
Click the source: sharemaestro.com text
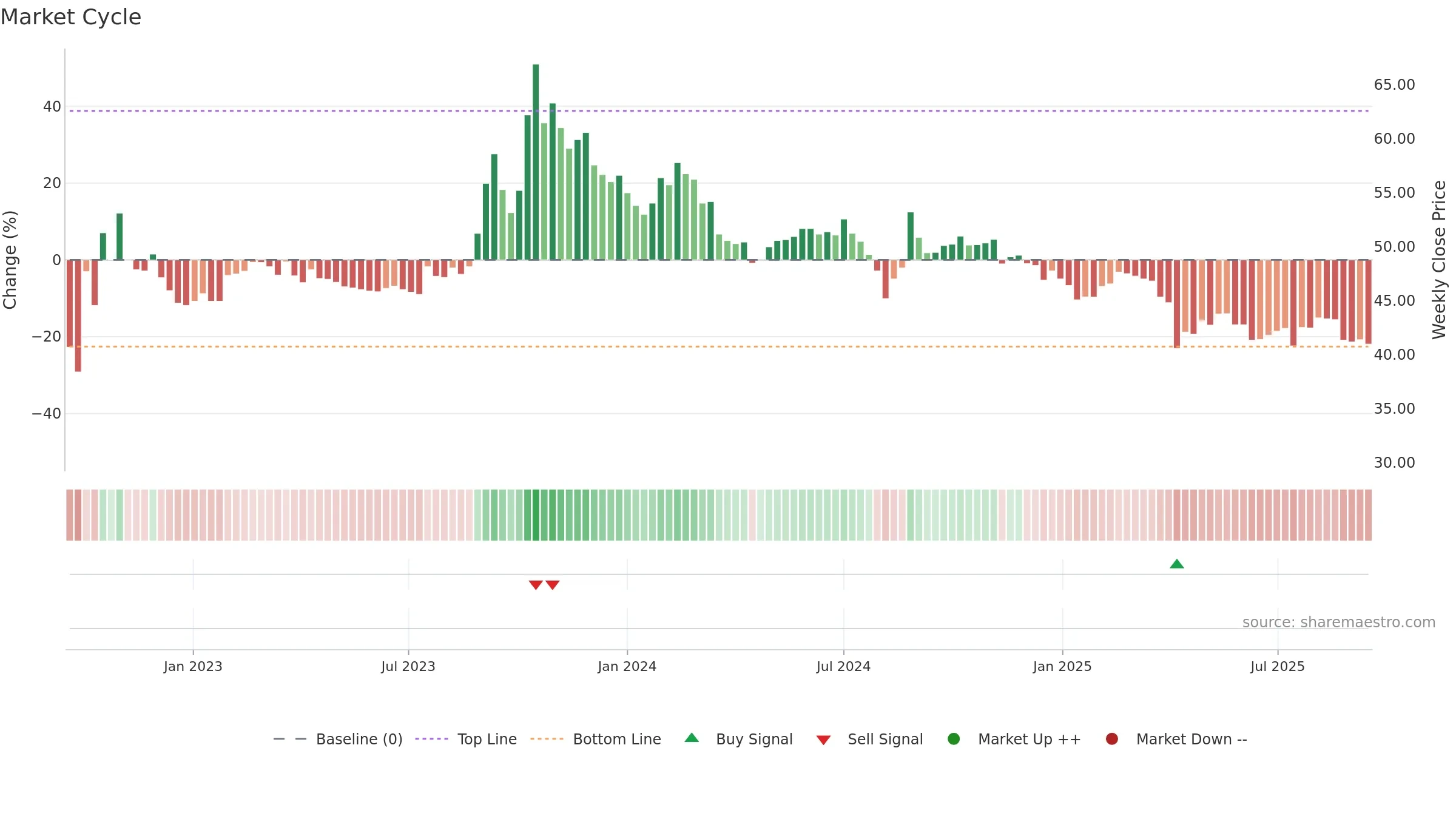click(1339, 622)
